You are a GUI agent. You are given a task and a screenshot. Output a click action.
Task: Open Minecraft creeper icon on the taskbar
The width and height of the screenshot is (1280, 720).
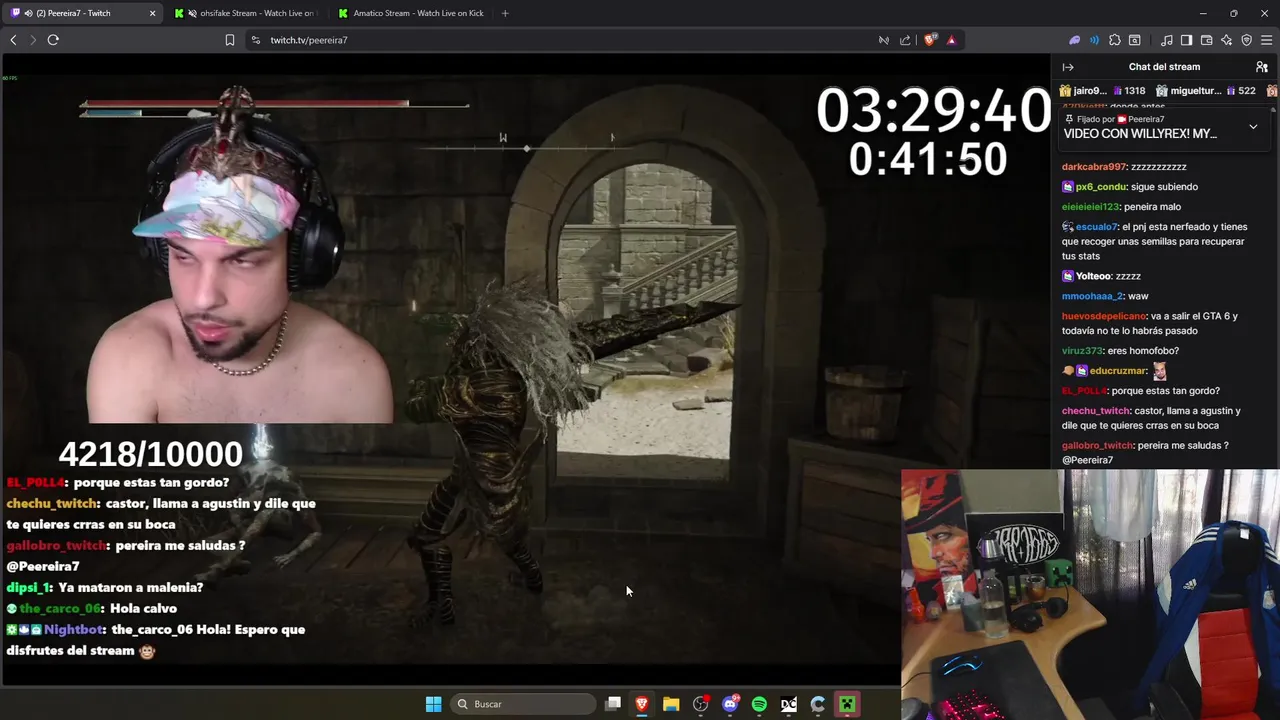pos(847,704)
